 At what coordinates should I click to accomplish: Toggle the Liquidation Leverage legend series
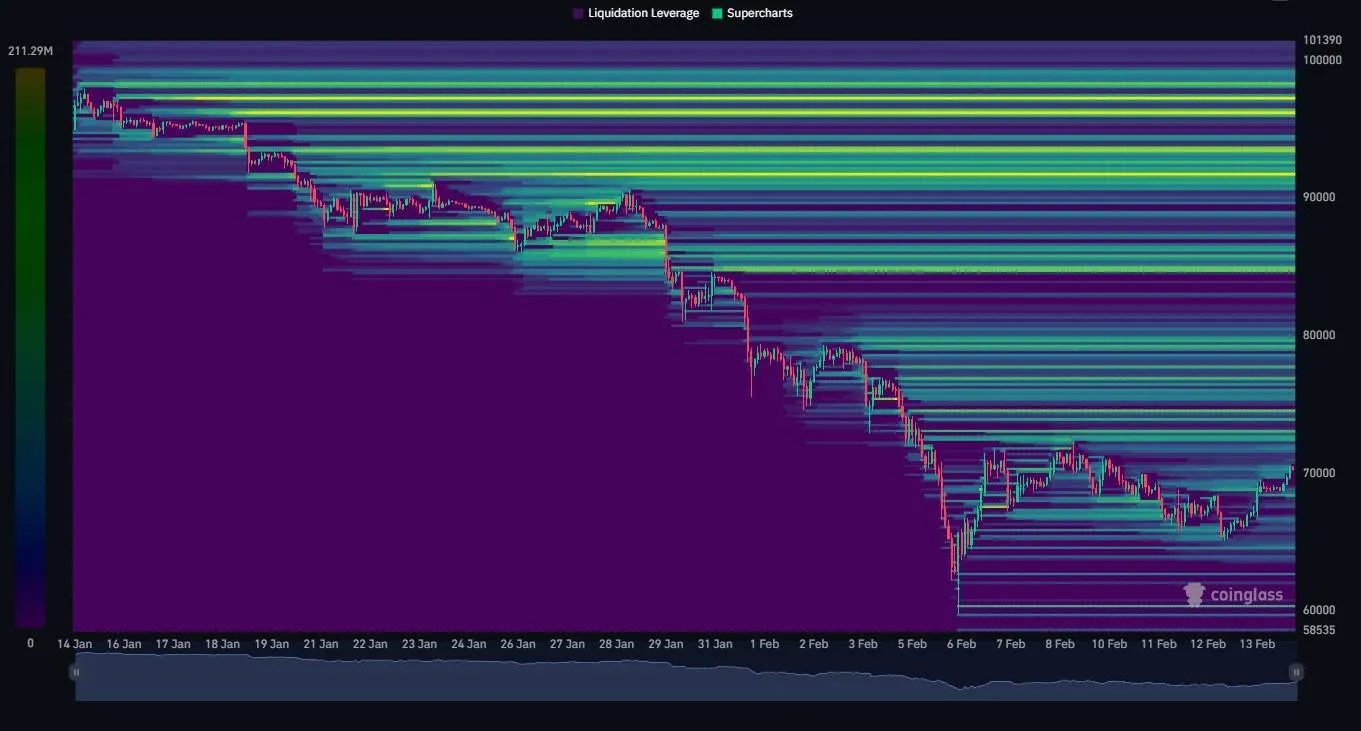(643, 13)
